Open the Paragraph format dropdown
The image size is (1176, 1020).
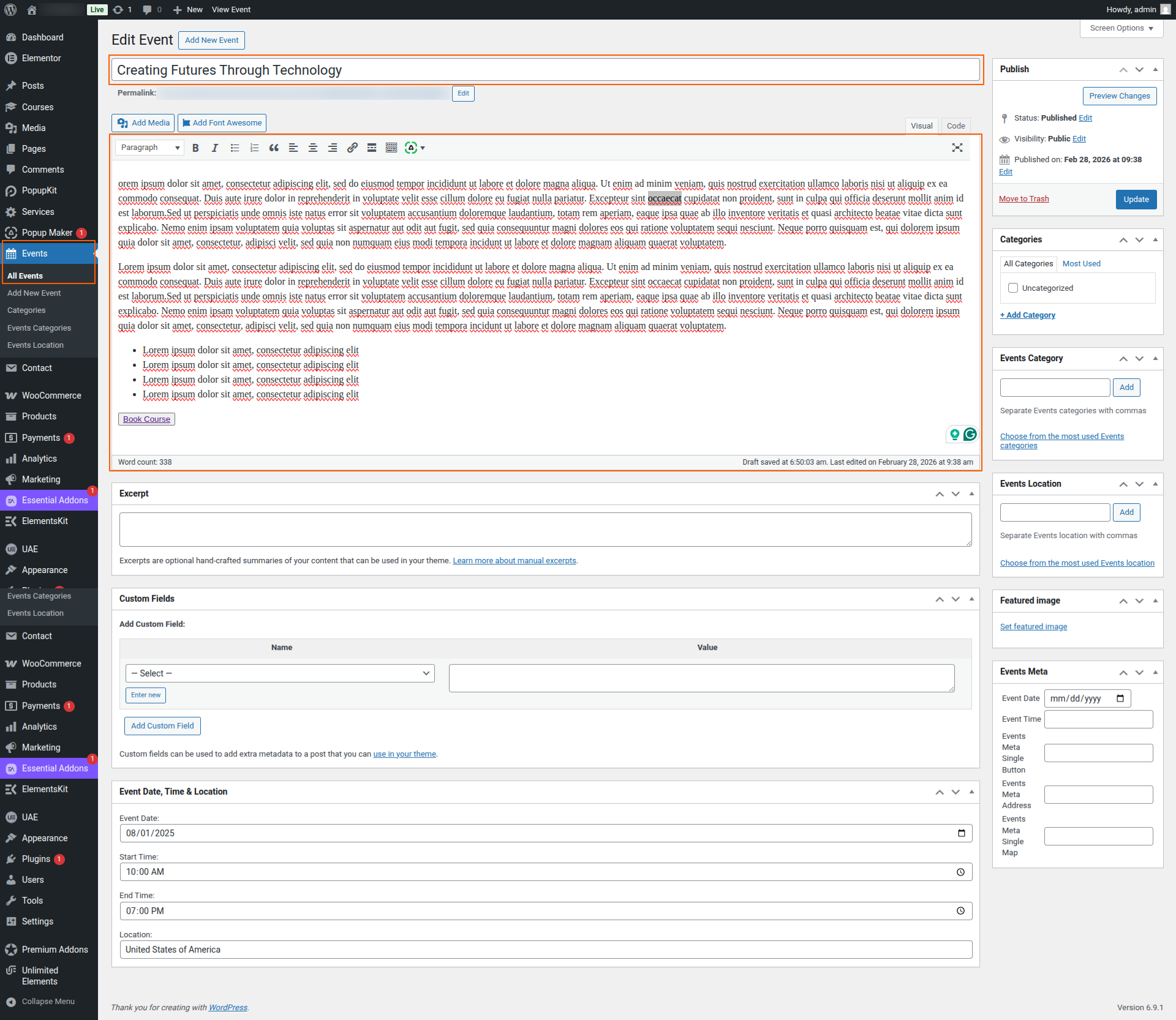pyautogui.click(x=149, y=148)
